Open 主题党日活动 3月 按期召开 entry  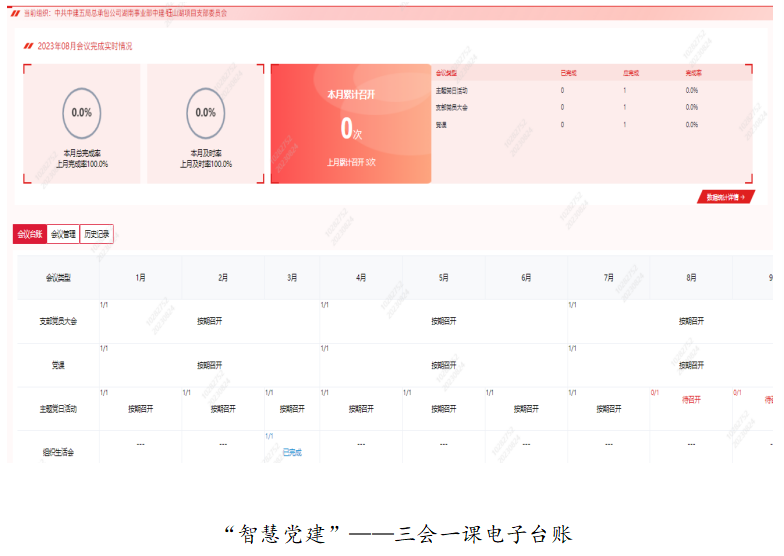(292, 409)
